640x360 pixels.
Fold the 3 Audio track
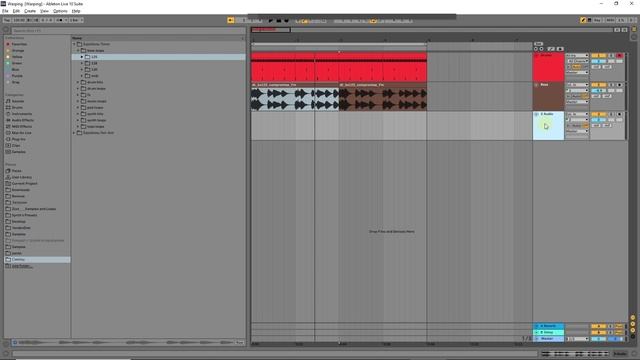point(536,114)
